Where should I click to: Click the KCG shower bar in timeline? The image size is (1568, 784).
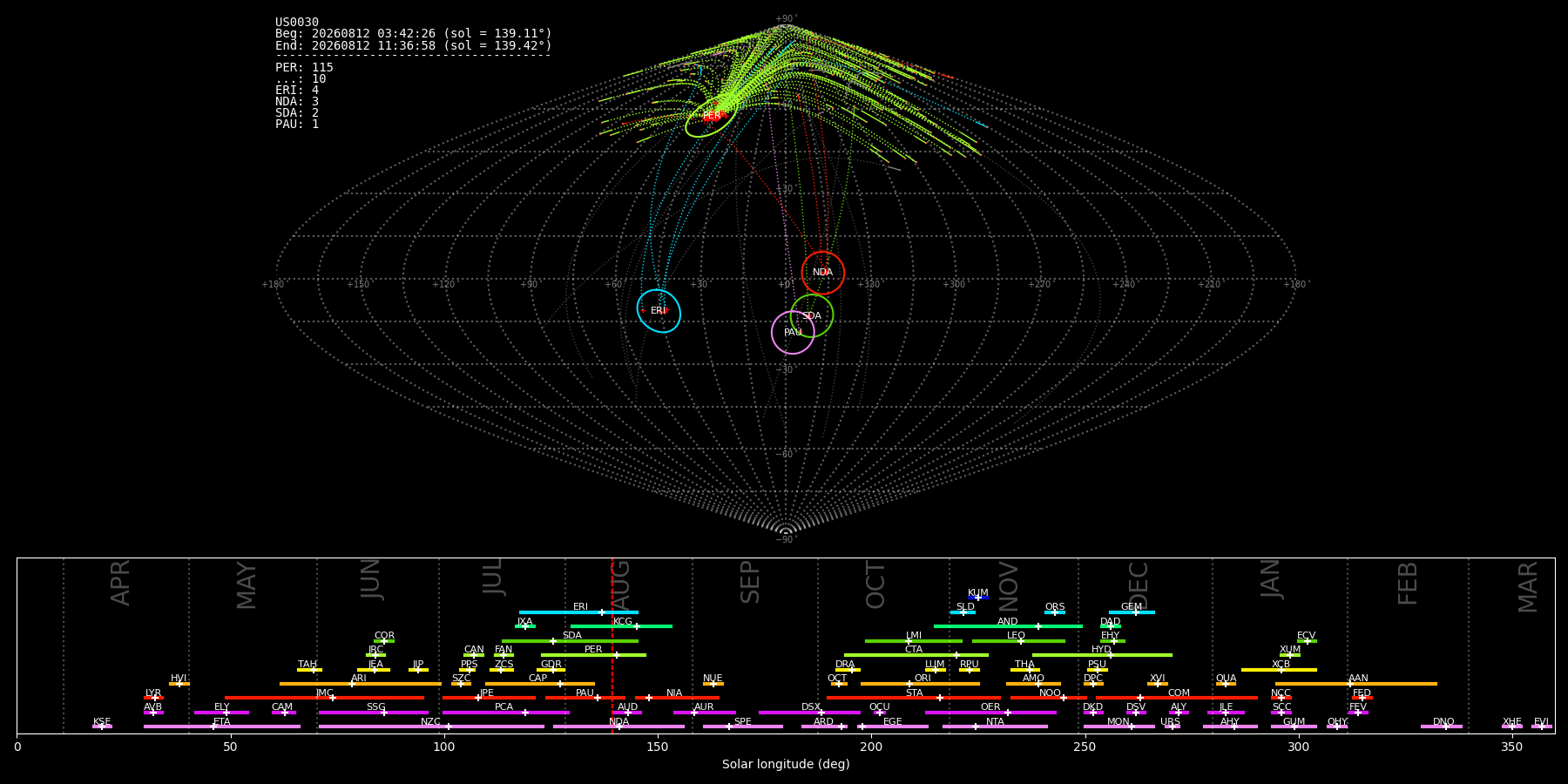[621, 626]
